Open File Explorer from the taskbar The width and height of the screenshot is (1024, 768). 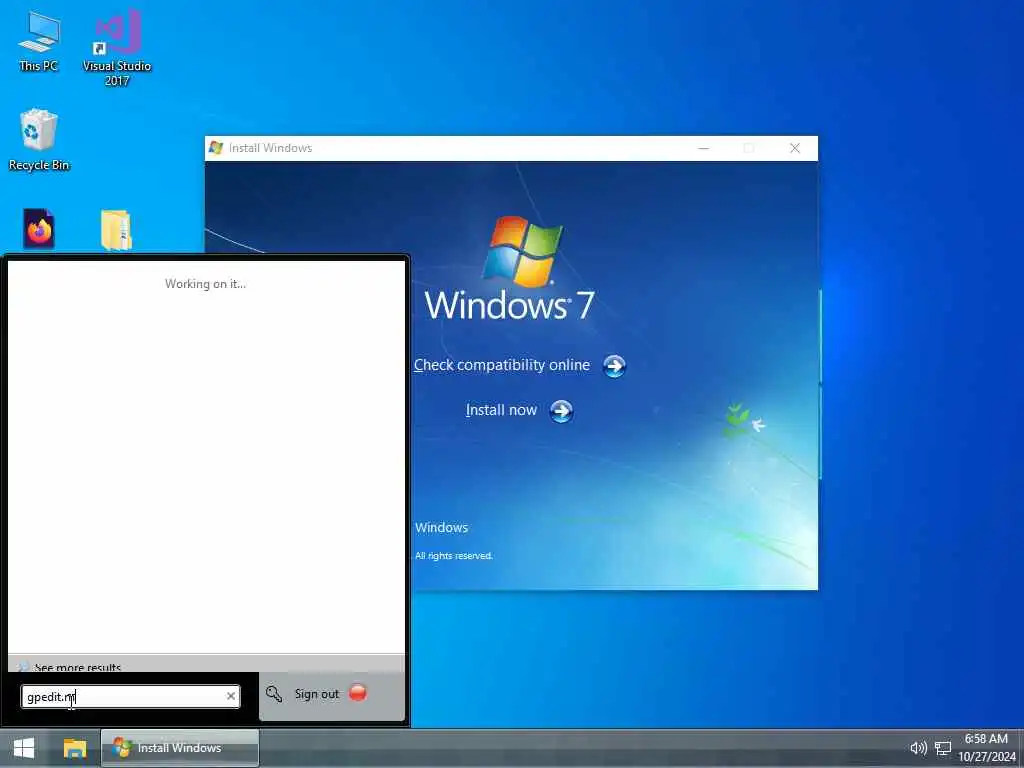click(74, 748)
